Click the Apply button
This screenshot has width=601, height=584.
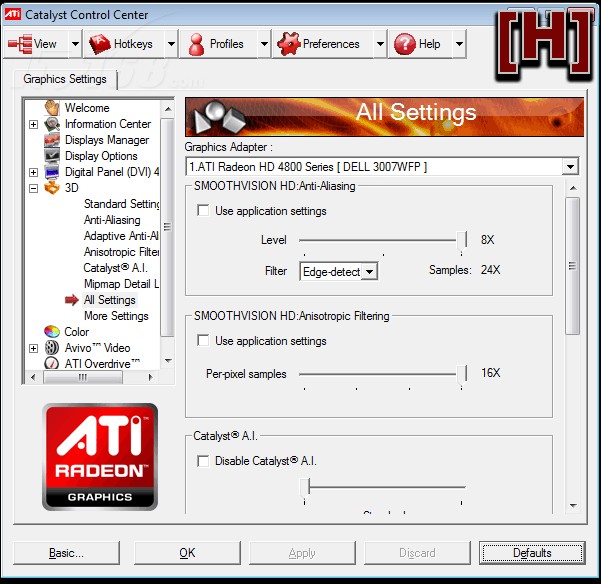[302, 553]
